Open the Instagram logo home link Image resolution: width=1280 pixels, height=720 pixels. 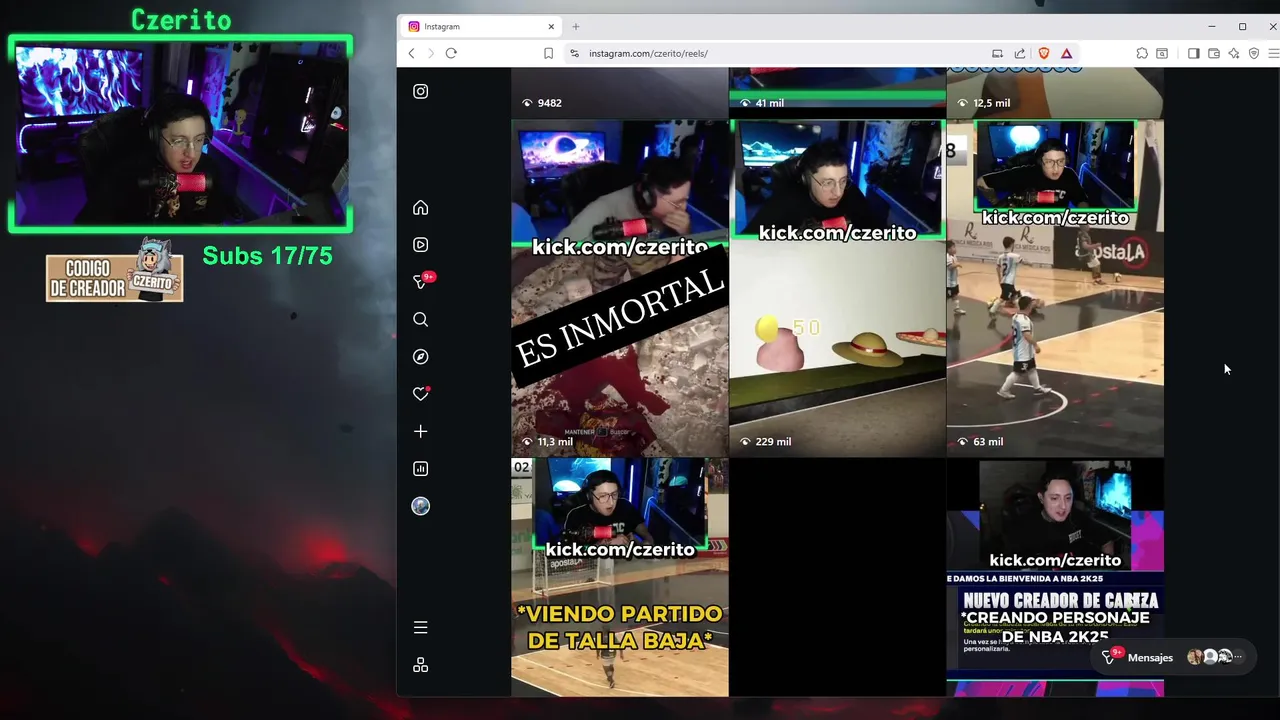(421, 91)
